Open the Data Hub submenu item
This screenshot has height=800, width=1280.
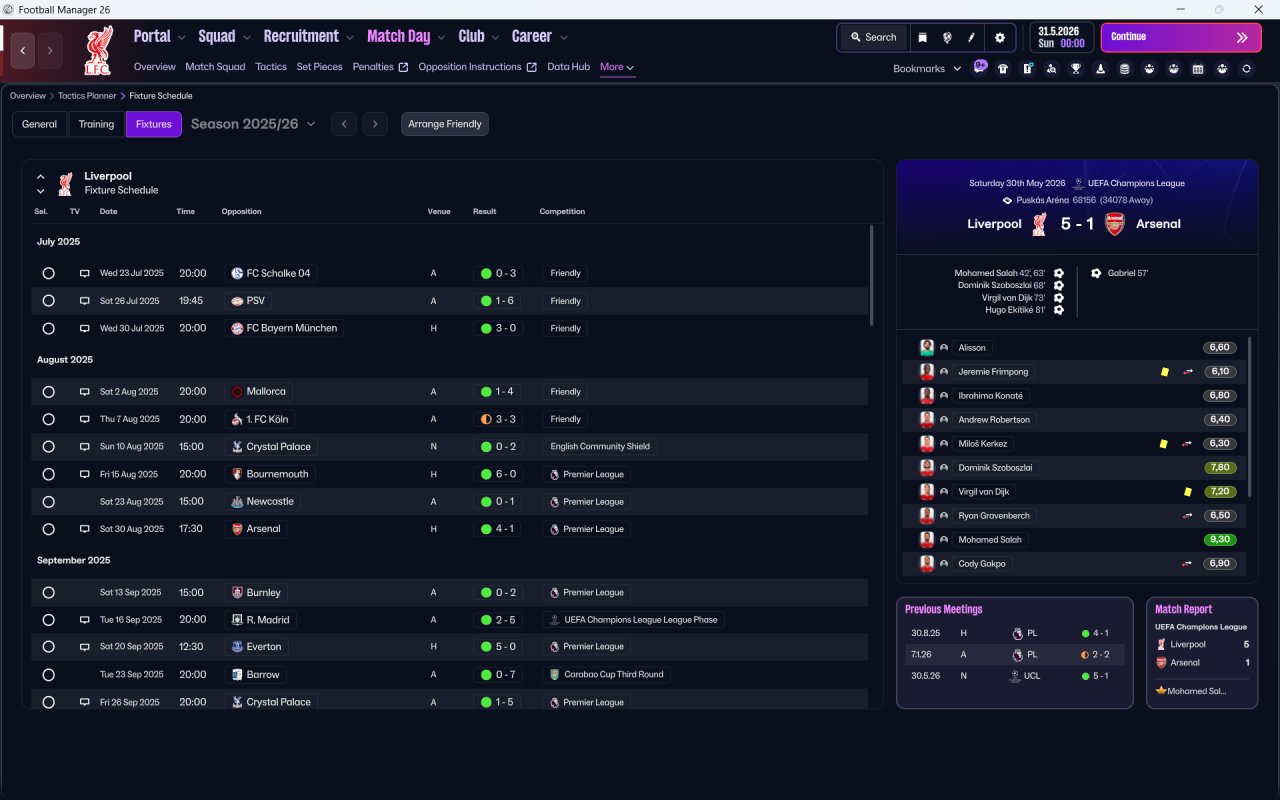(568, 67)
